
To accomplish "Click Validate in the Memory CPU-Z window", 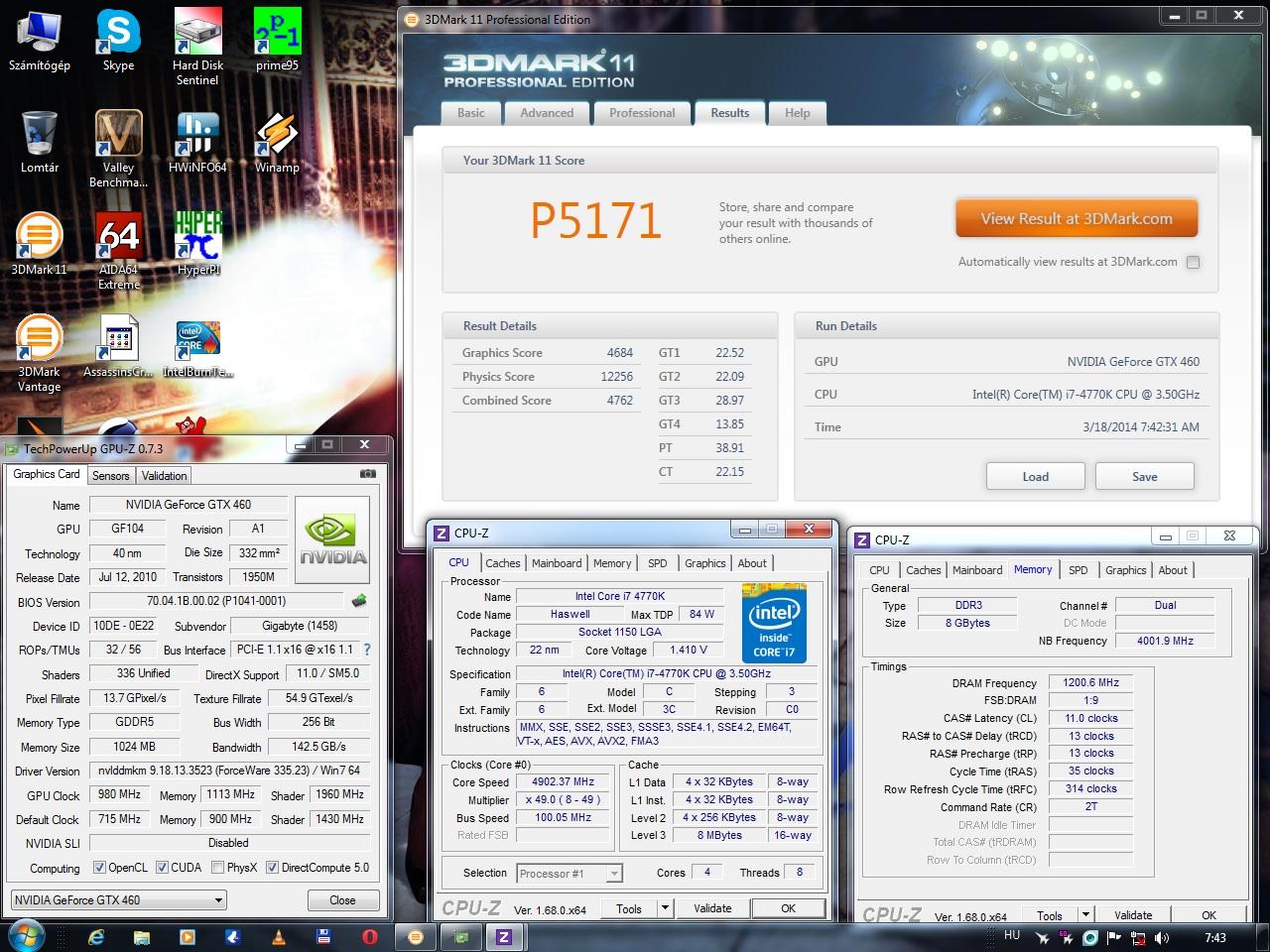I will pos(1133,914).
